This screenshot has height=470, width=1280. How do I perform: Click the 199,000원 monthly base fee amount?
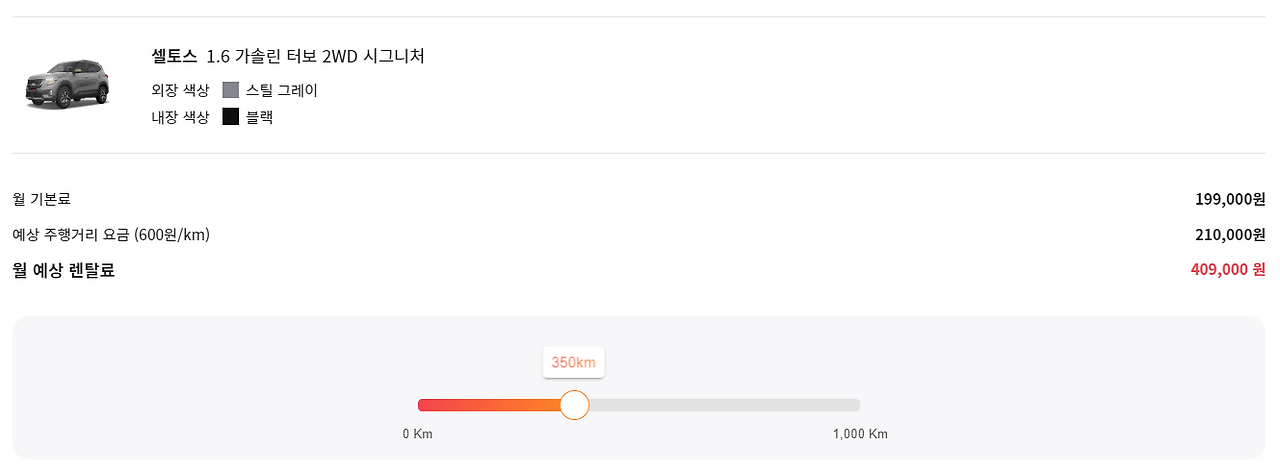point(1230,199)
